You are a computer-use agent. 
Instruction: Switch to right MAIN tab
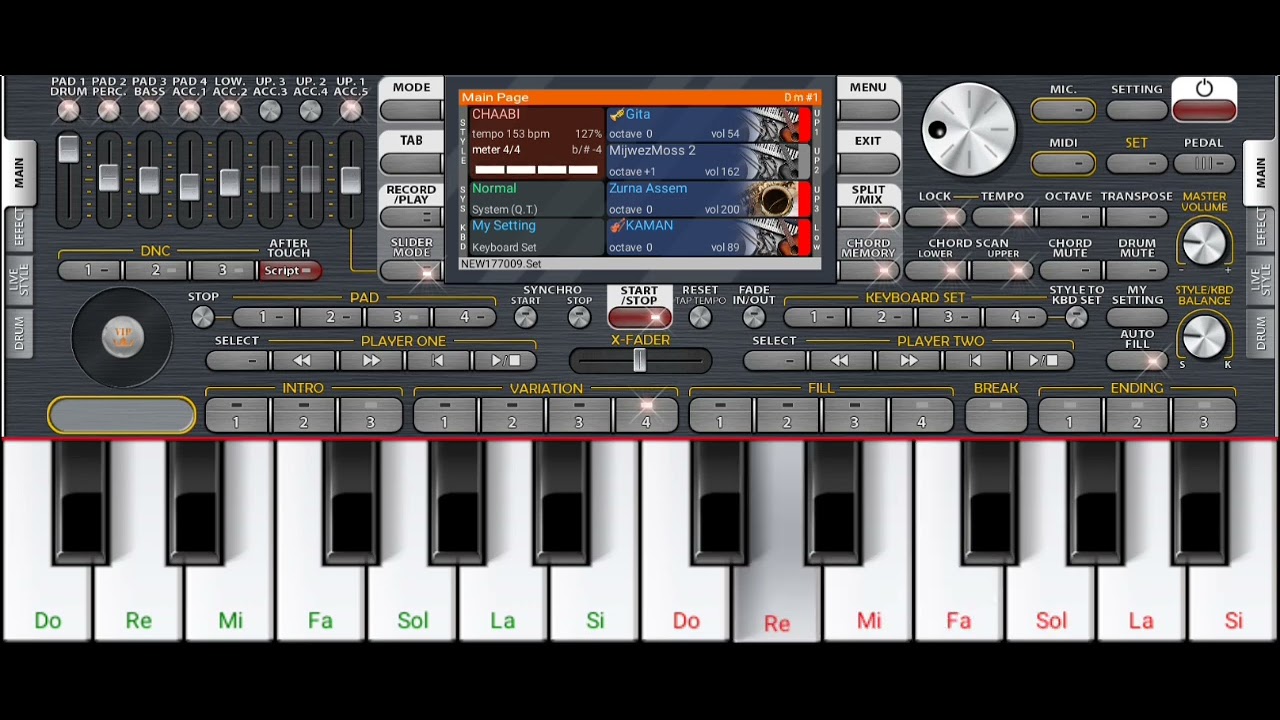pos(1260,172)
